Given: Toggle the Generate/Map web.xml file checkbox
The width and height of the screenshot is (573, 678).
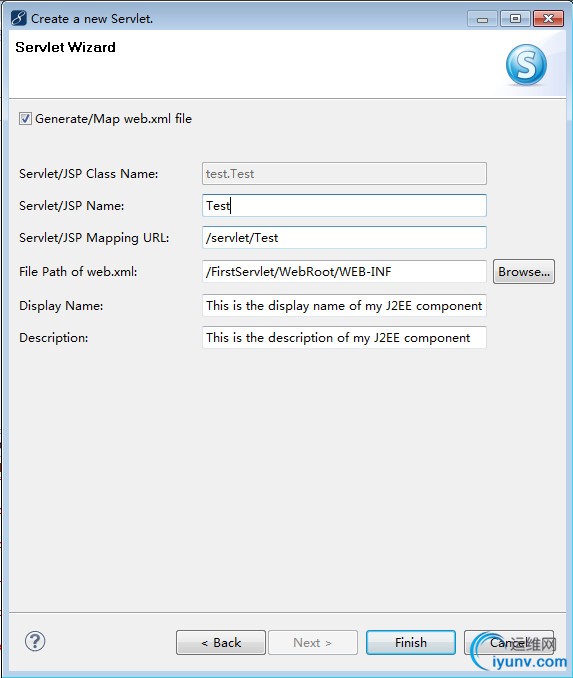Looking at the screenshot, I should click(x=25, y=118).
